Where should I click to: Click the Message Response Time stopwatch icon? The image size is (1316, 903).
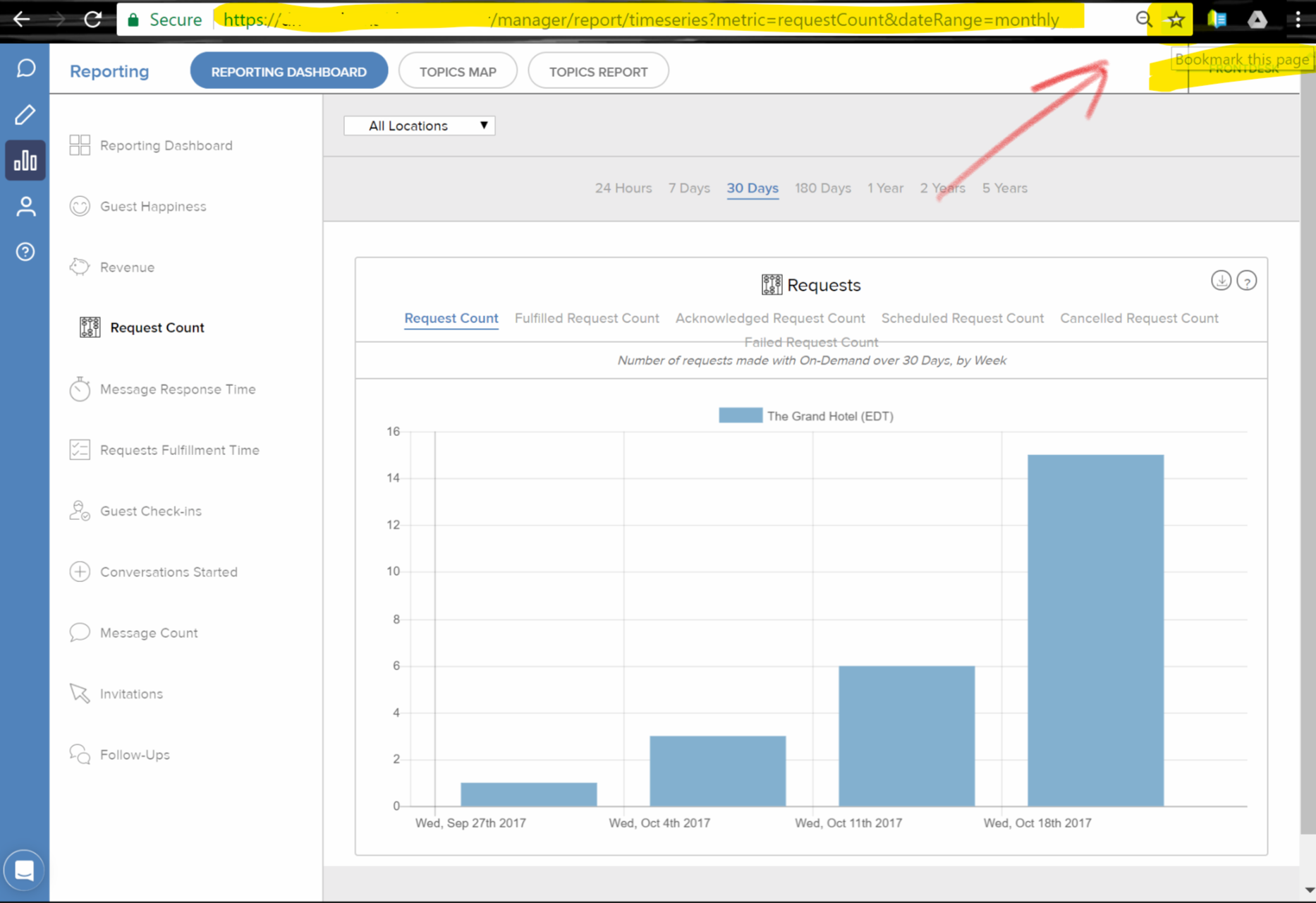click(80, 389)
